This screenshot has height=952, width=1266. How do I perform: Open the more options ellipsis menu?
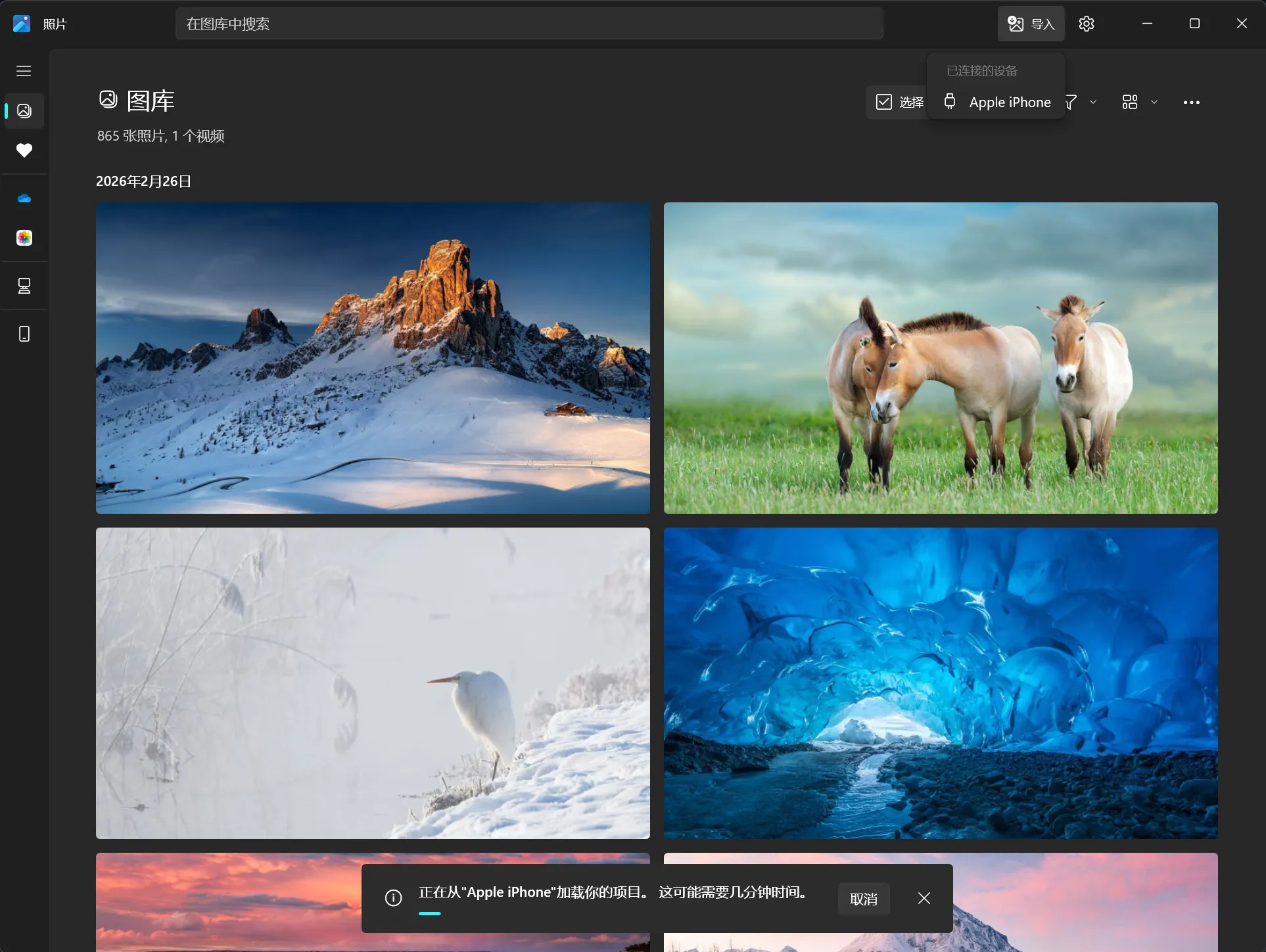[1191, 102]
